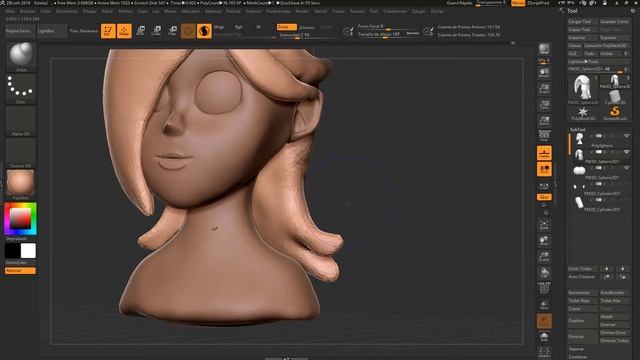Open the Dots stroke type selector

[21, 89]
